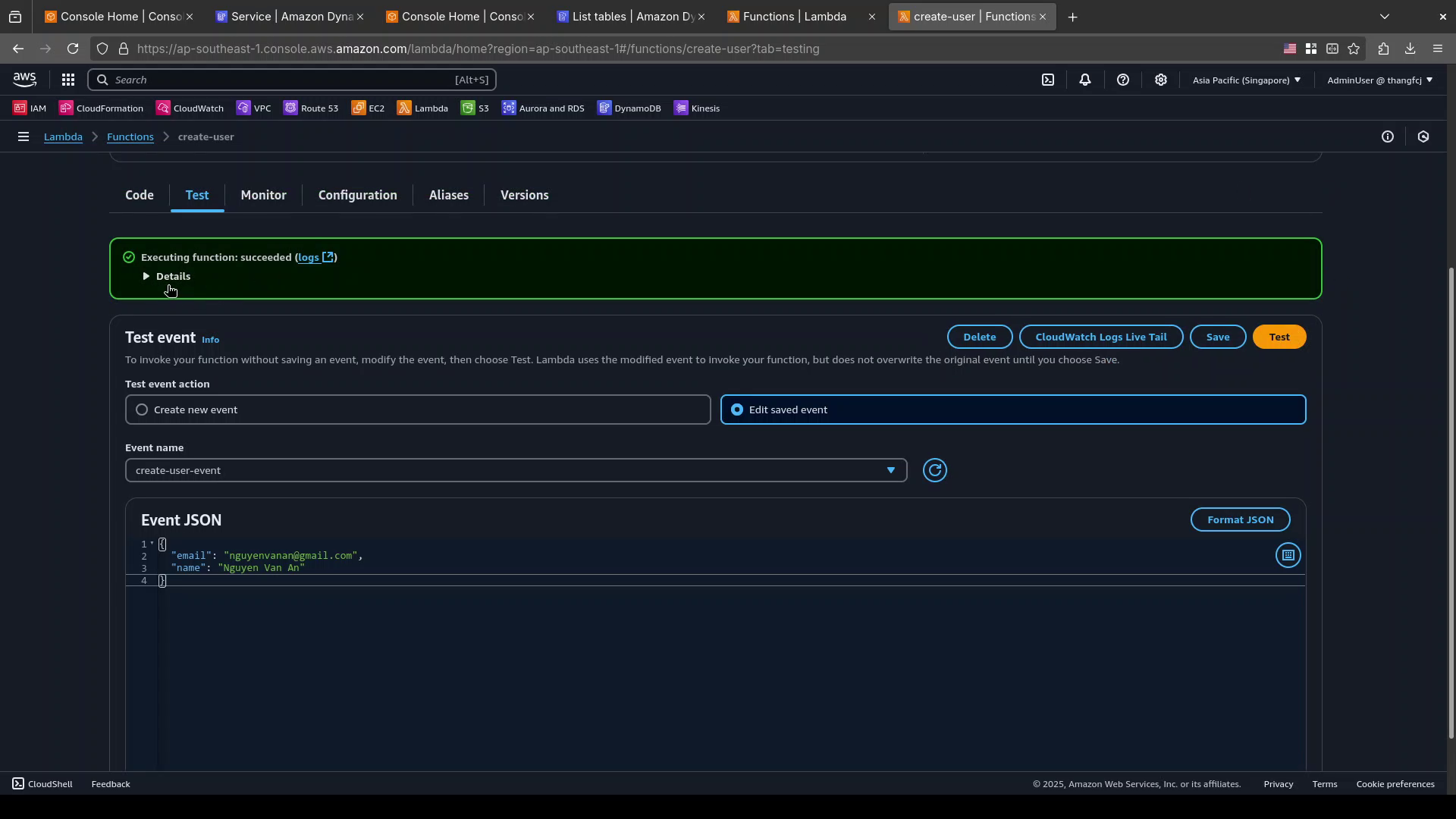
Task: Open Route 53 favorites shortcut
Action: pyautogui.click(x=312, y=108)
